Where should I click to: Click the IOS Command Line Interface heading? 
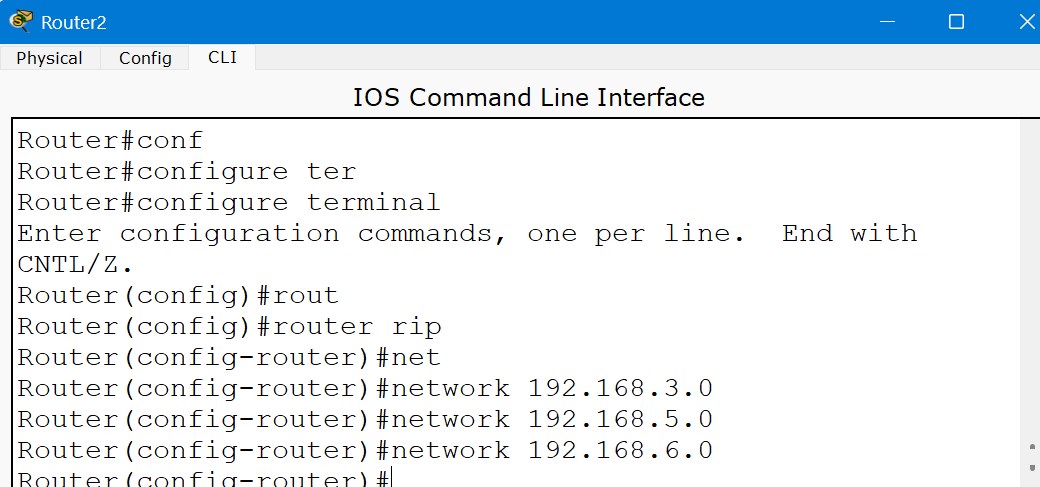pyautogui.click(x=528, y=98)
